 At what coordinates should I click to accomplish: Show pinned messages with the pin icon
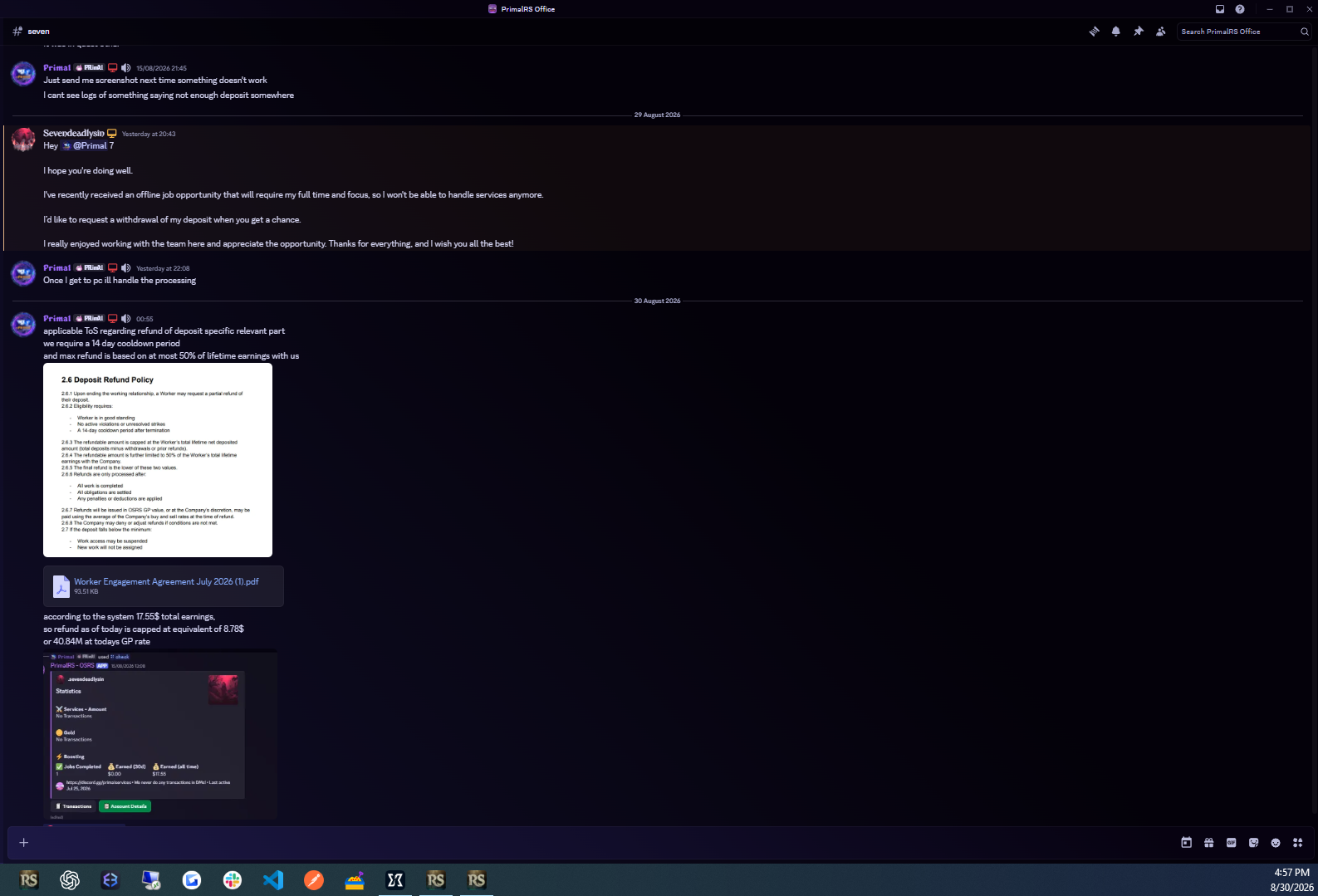1139,32
